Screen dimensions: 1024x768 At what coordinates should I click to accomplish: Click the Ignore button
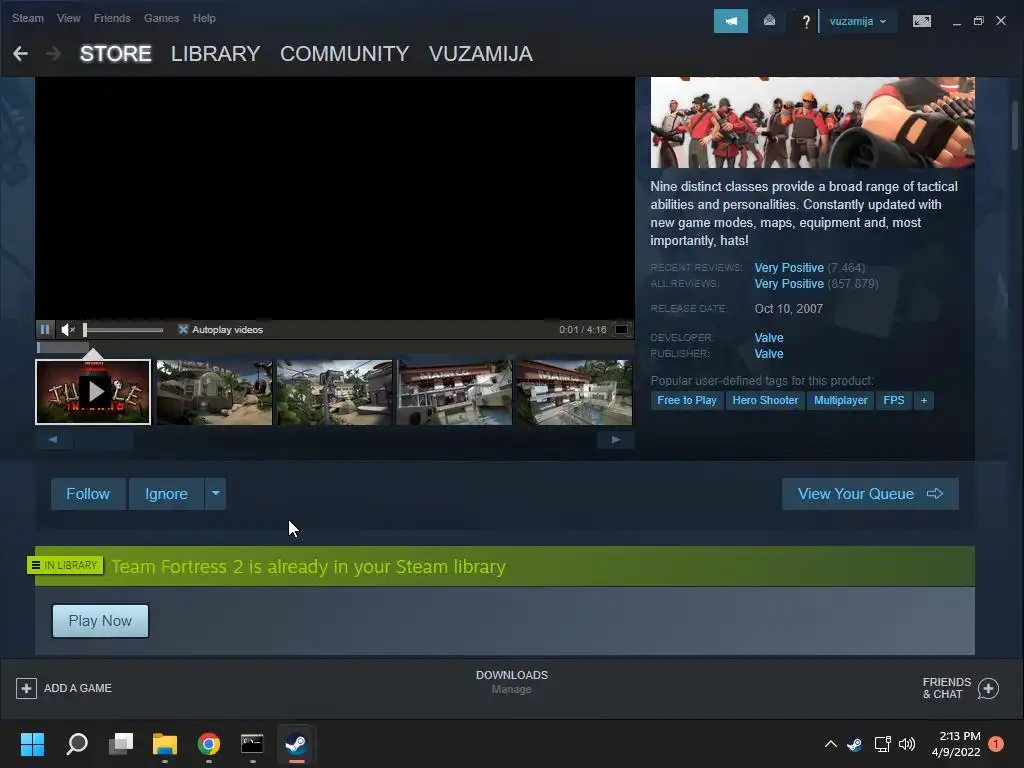pyautogui.click(x=166, y=494)
